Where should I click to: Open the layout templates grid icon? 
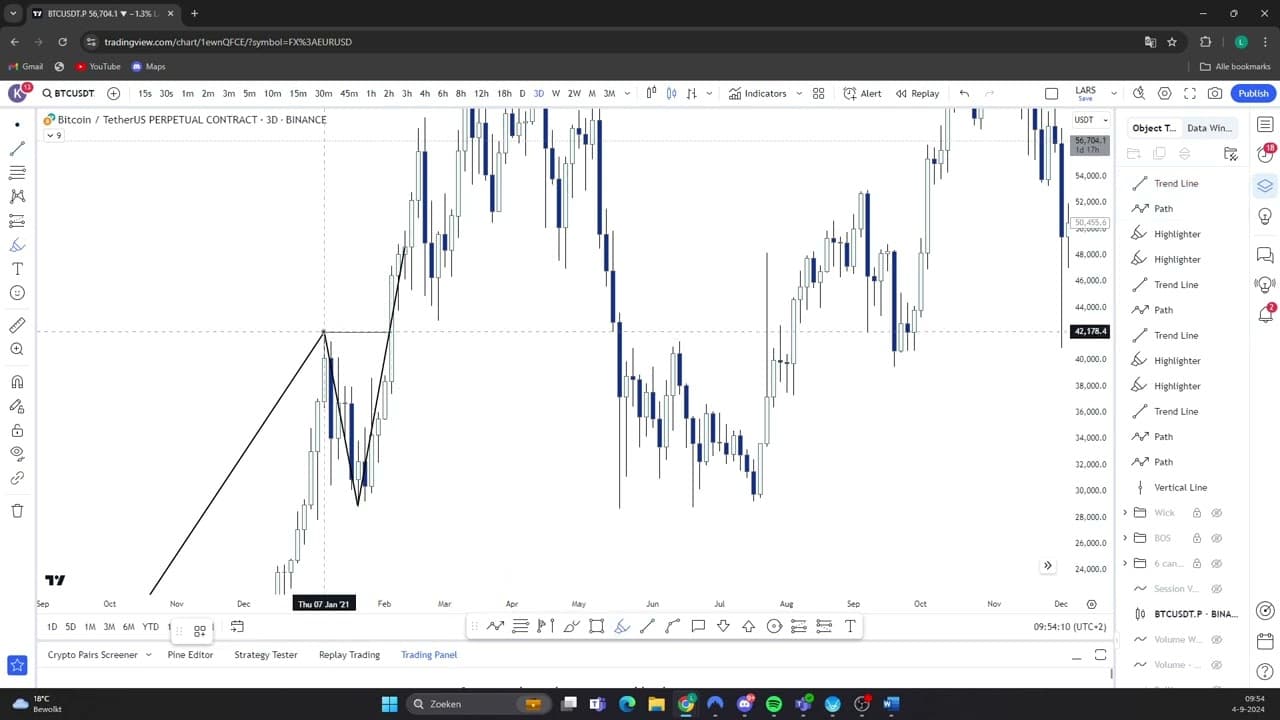(x=818, y=93)
